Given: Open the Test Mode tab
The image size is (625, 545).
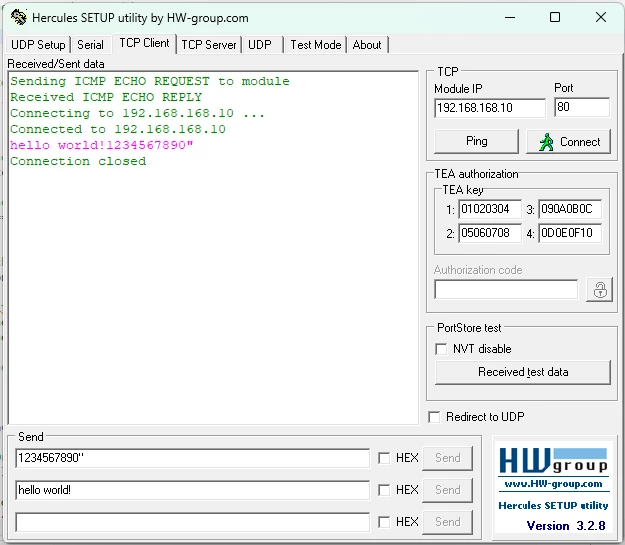Looking at the screenshot, I should tap(316, 45).
